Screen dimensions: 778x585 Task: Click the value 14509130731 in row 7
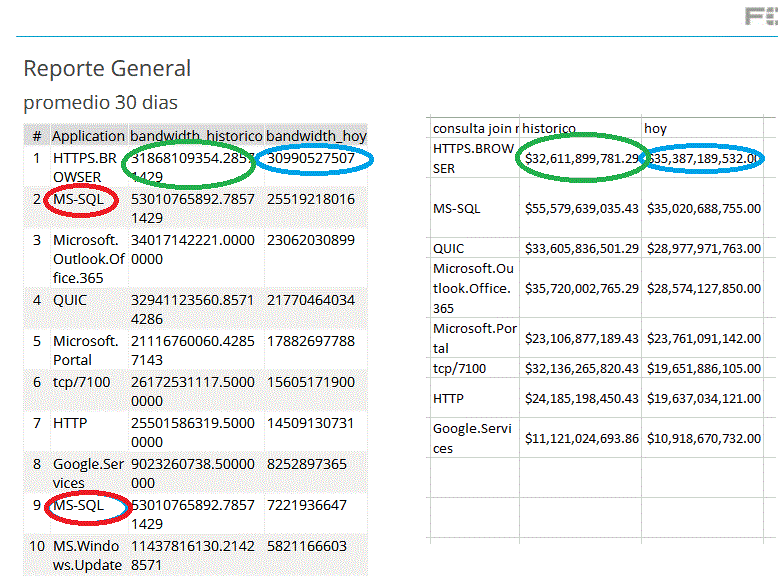pyautogui.click(x=311, y=423)
